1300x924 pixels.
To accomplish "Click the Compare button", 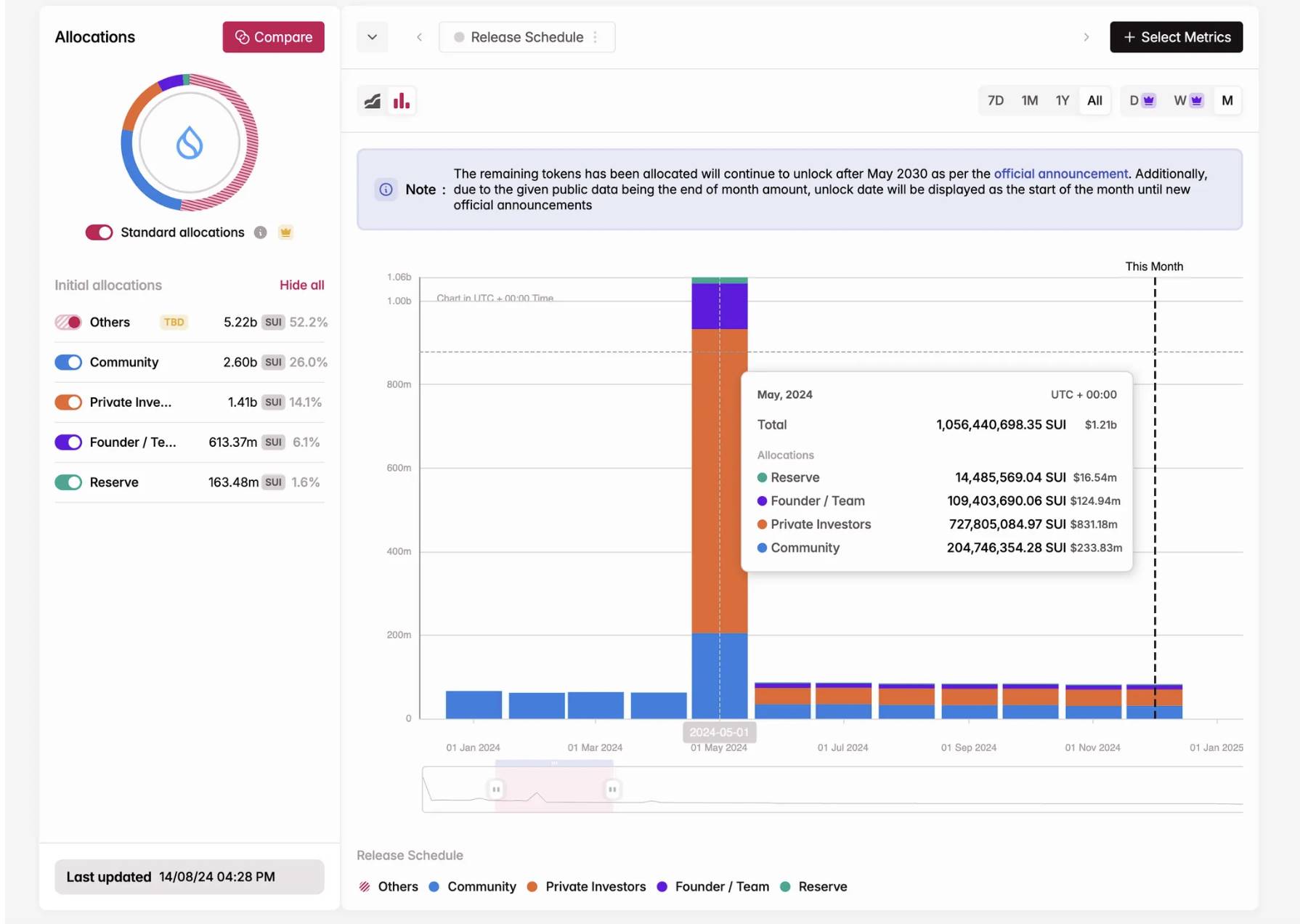I will coord(273,37).
